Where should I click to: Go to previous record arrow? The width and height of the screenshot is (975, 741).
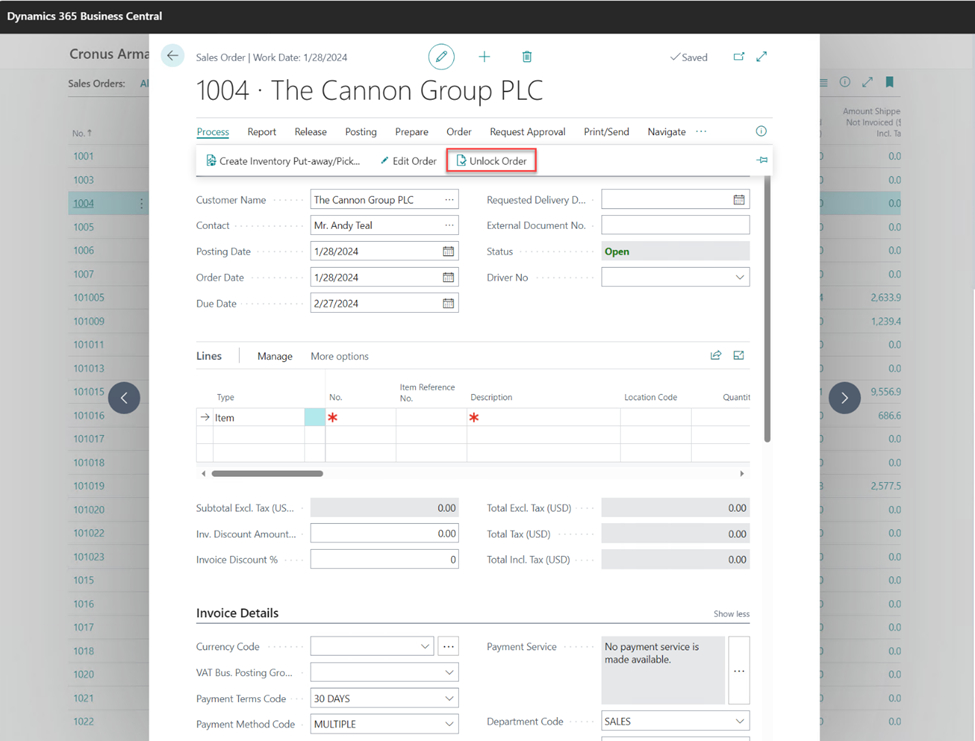pos(124,398)
